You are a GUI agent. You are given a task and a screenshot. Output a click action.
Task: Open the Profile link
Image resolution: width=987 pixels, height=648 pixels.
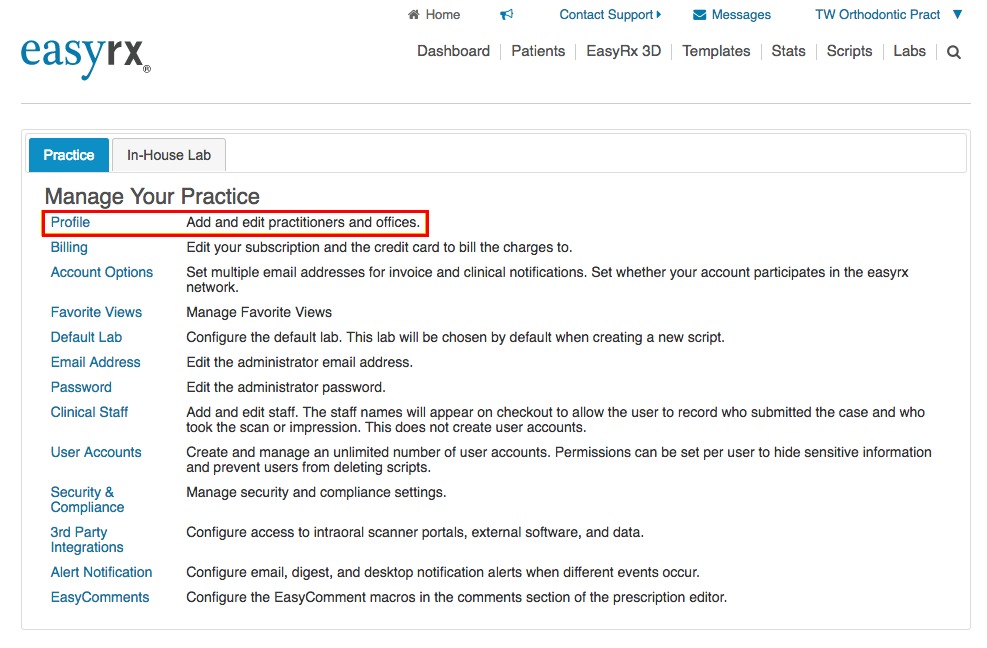[70, 222]
